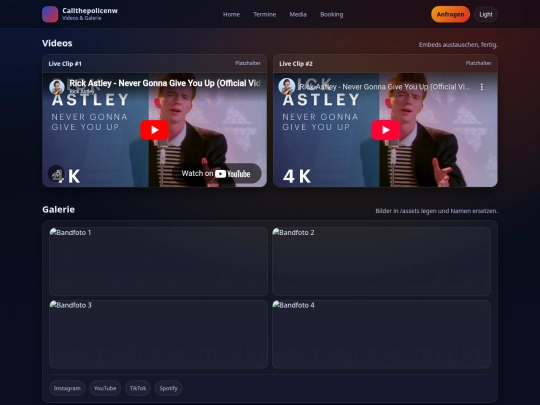The height and width of the screenshot is (405, 540).
Task: Play the Live Clip #1 video
Action: [x=154, y=130]
